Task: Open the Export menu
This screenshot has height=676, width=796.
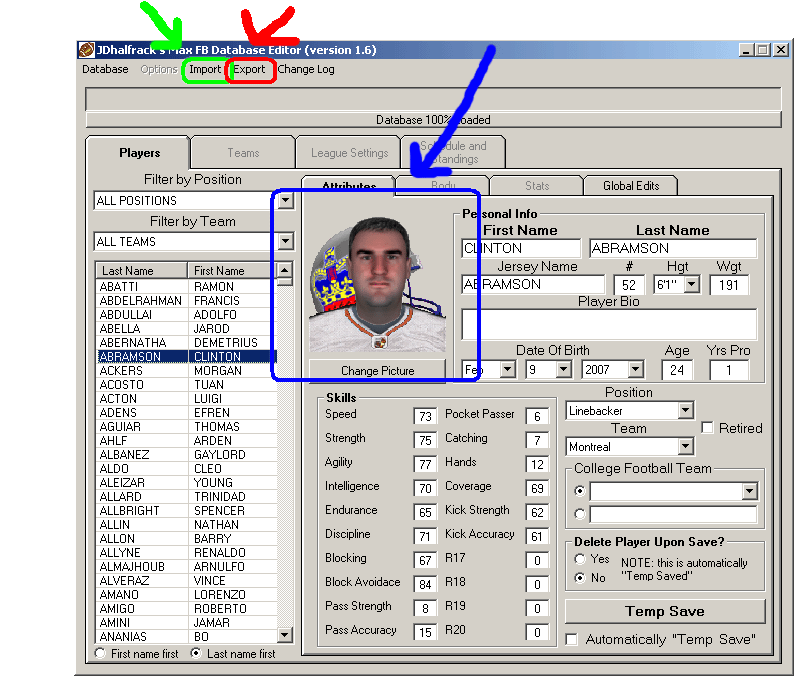Action: [249, 69]
